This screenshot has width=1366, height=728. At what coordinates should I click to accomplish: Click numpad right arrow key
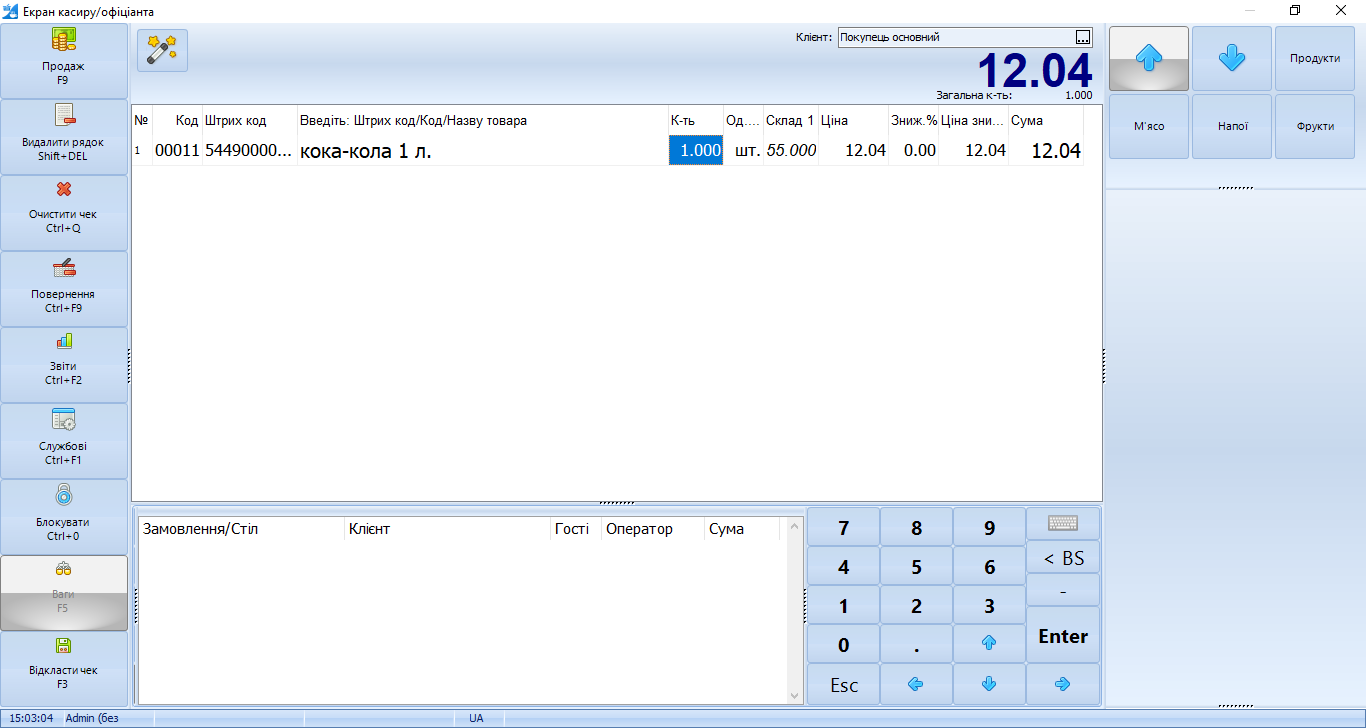(x=1063, y=685)
